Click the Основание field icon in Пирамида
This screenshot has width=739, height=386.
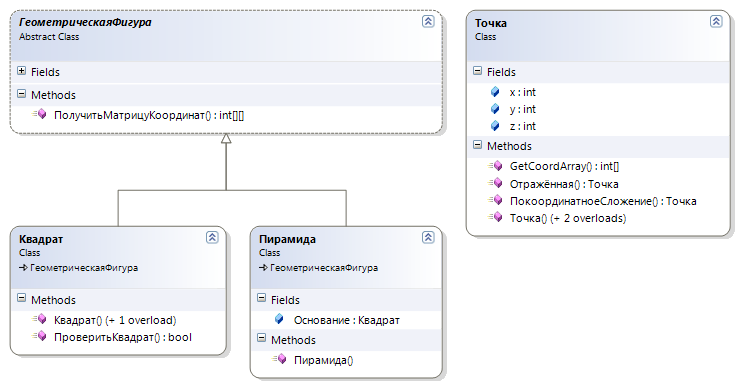pos(279,320)
